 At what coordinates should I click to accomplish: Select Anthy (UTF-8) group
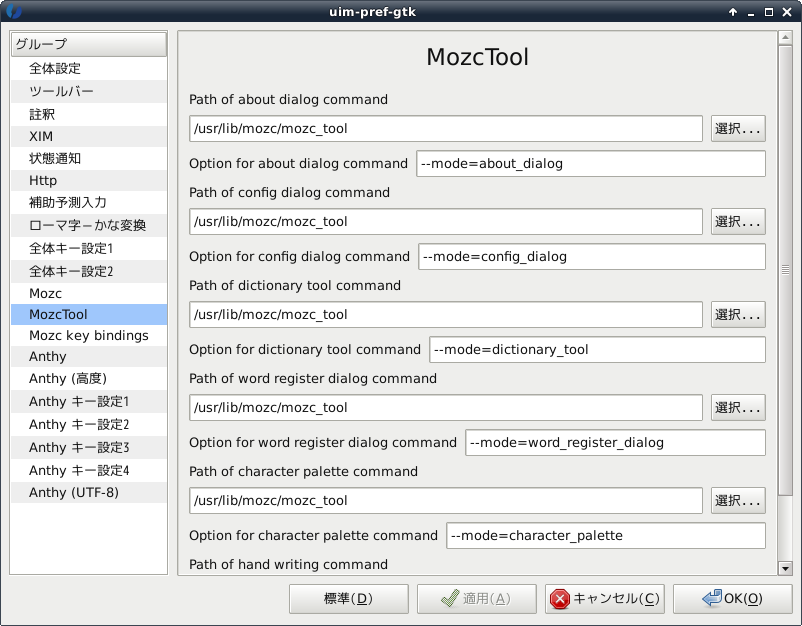(x=88, y=492)
